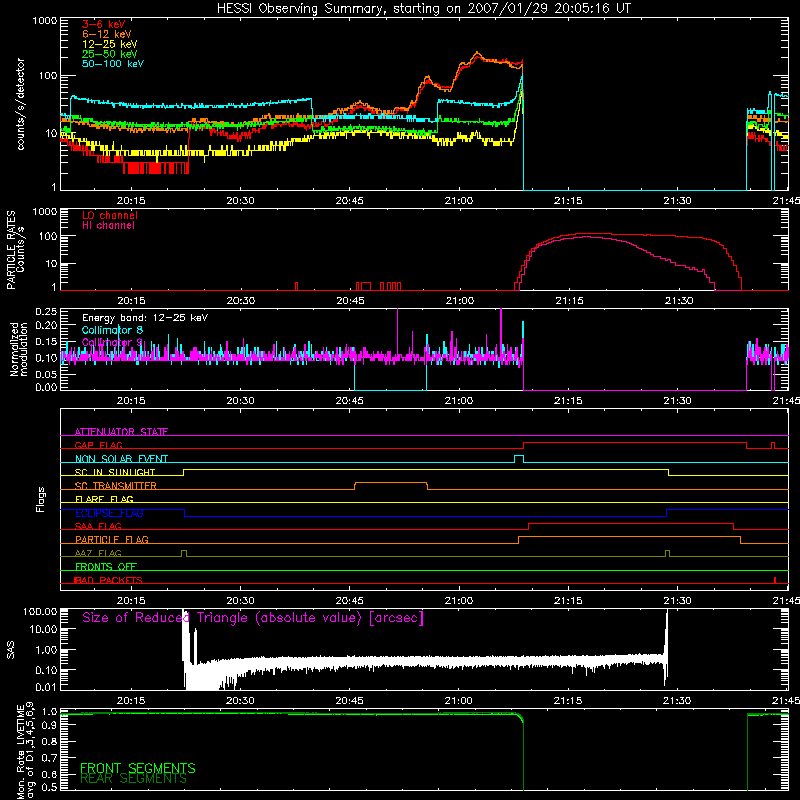Click the orange '6-12 keV' legend label
This screenshot has height=800, width=800.
pyautogui.click(x=107, y=34)
